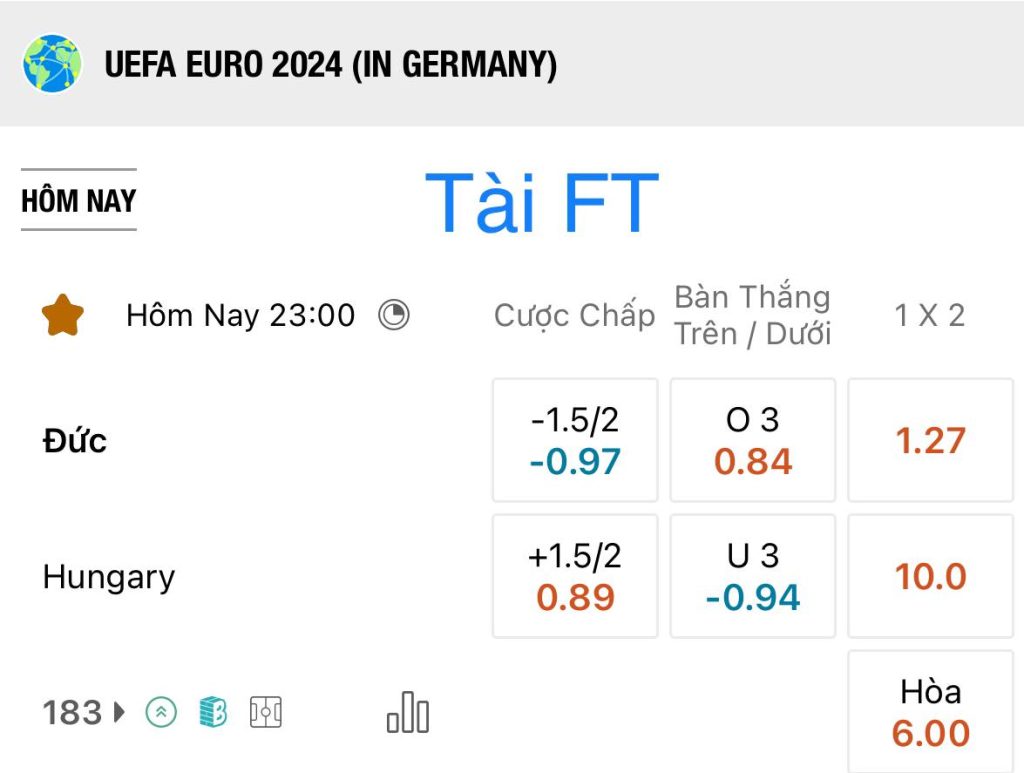Viewport: 1024px width, 773px height.
Task: Choose Đức win odds 1.27
Action: (931, 440)
